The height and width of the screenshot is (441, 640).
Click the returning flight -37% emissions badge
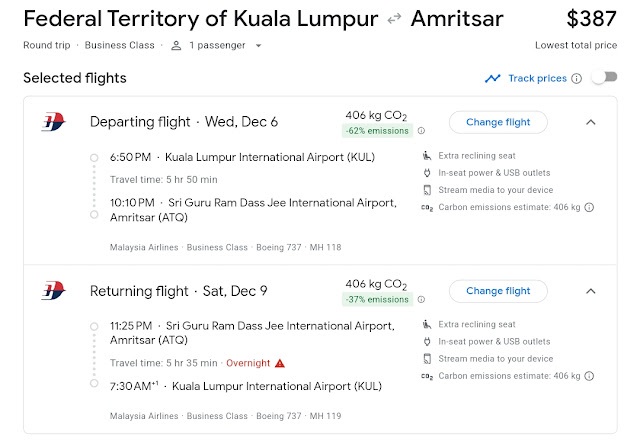pos(375,300)
